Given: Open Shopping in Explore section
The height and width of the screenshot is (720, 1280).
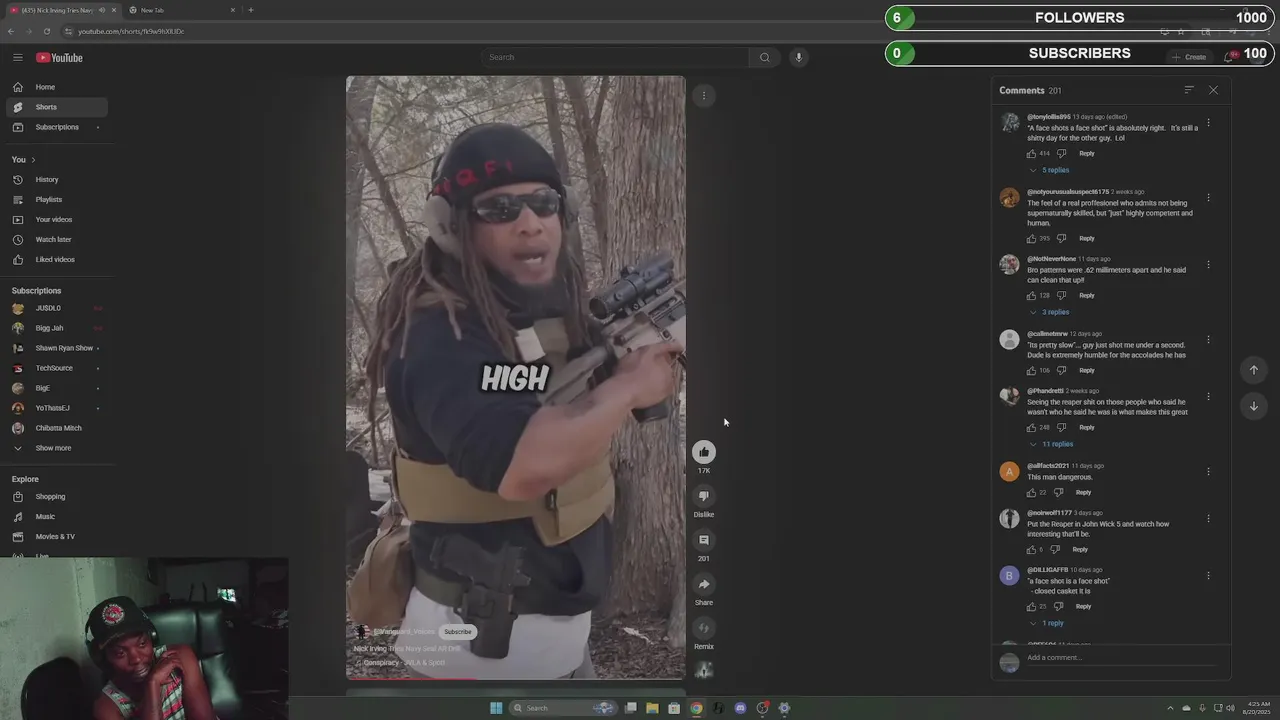Looking at the screenshot, I should tap(57, 497).
